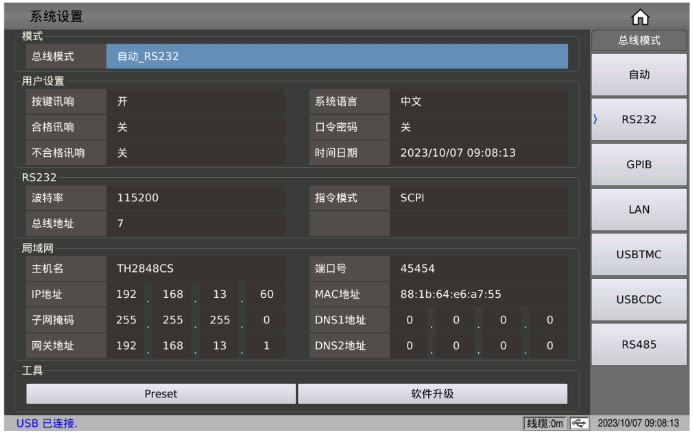The height and width of the screenshot is (435, 693).
Task: Select IP地址 first octet 192
Action: 126,294
